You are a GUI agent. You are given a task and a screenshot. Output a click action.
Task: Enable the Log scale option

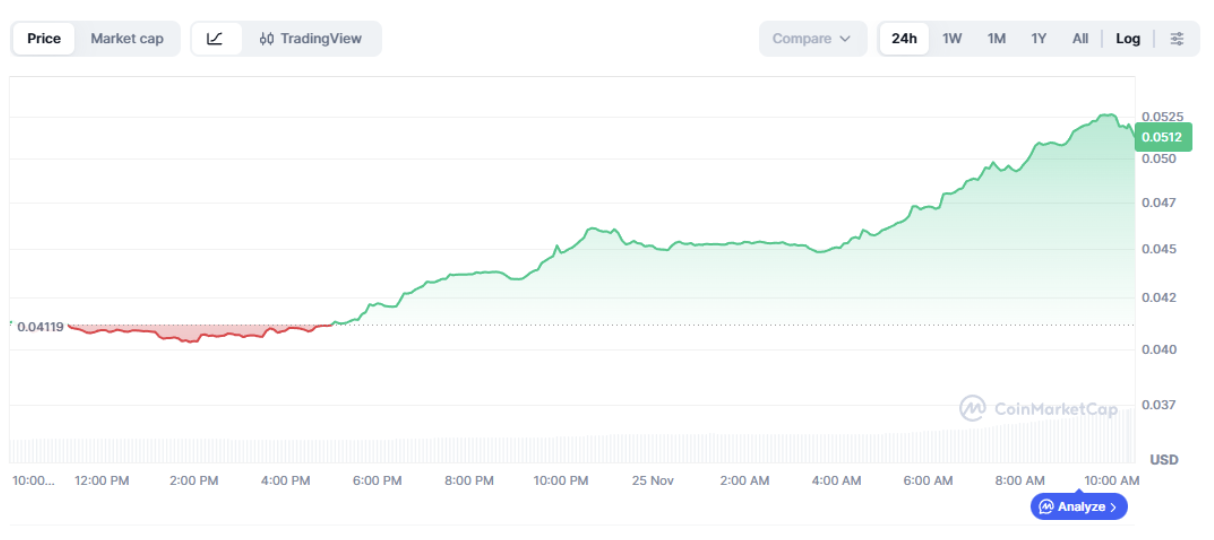pos(1128,39)
